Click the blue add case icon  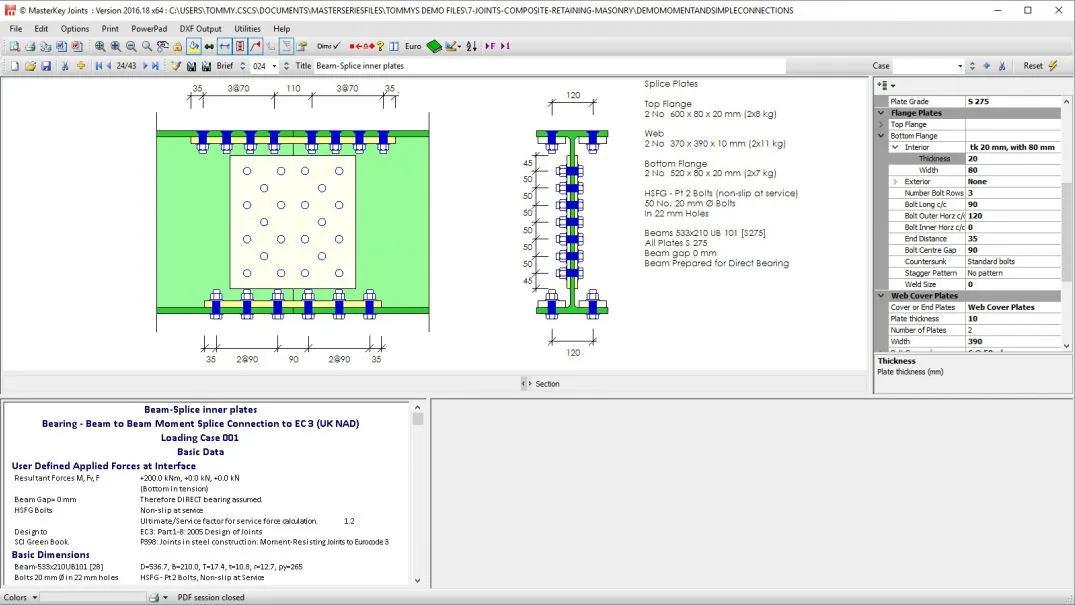click(x=987, y=66)
